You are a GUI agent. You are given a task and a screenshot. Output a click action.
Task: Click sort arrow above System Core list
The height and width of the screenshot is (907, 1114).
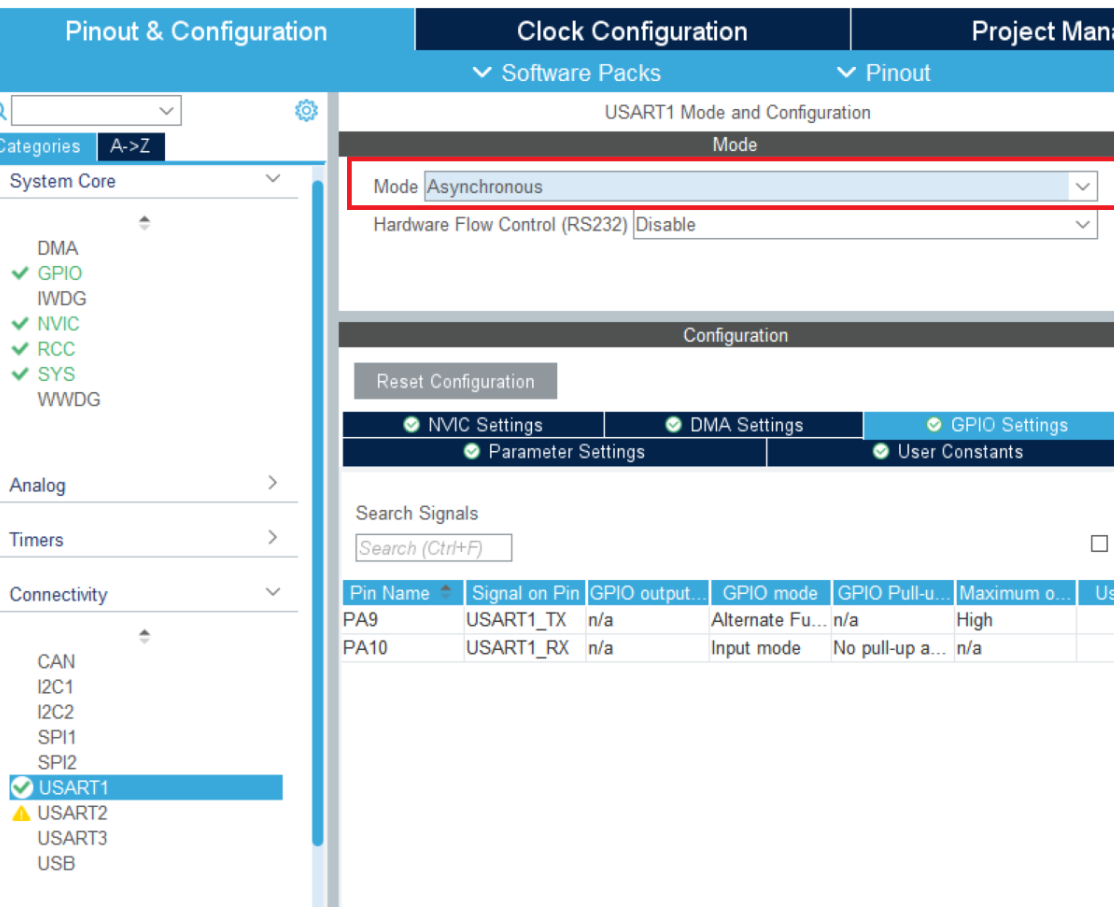point(144,223)
